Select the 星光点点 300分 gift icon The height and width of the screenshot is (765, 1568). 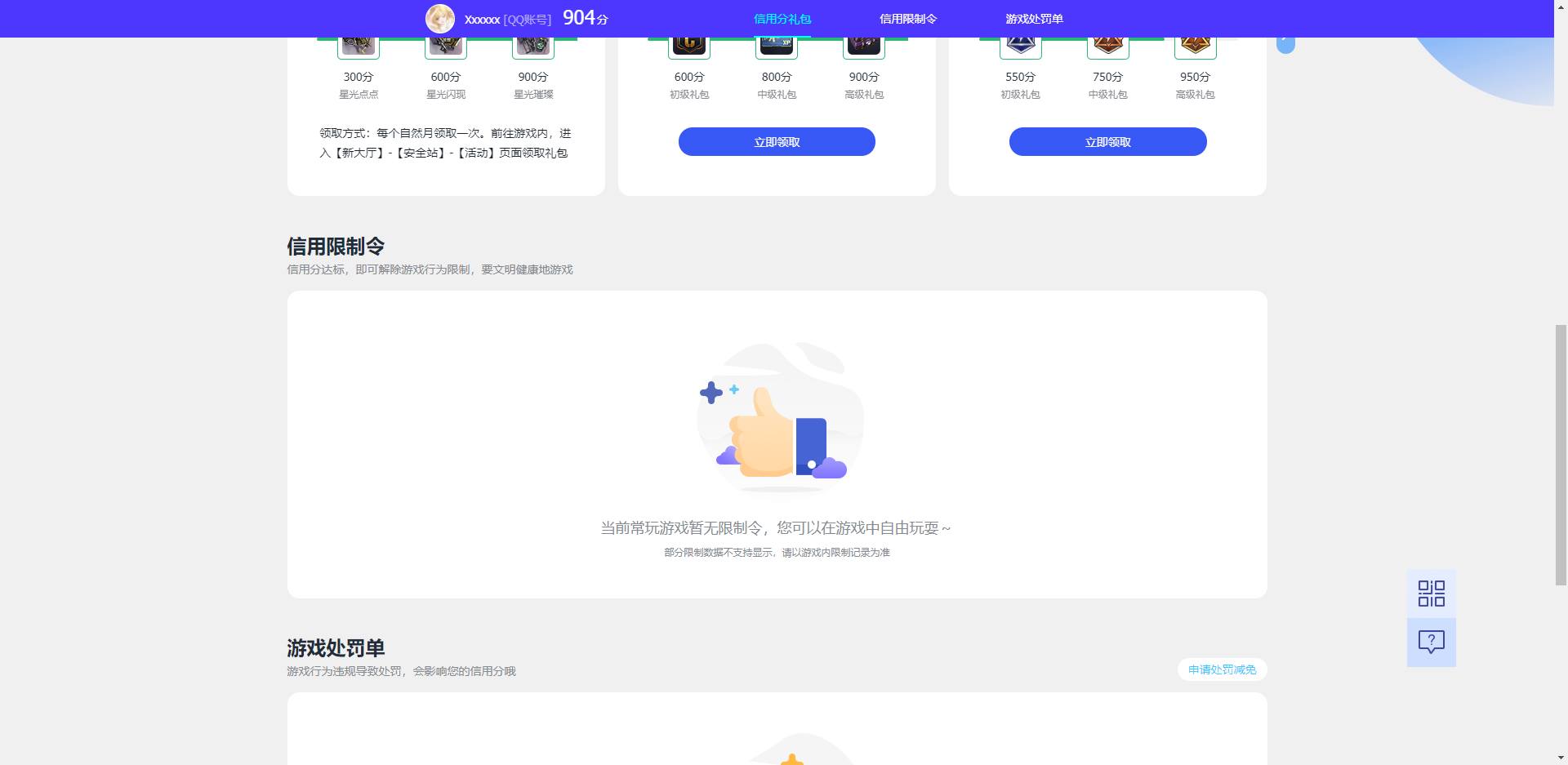coord(359,47)
